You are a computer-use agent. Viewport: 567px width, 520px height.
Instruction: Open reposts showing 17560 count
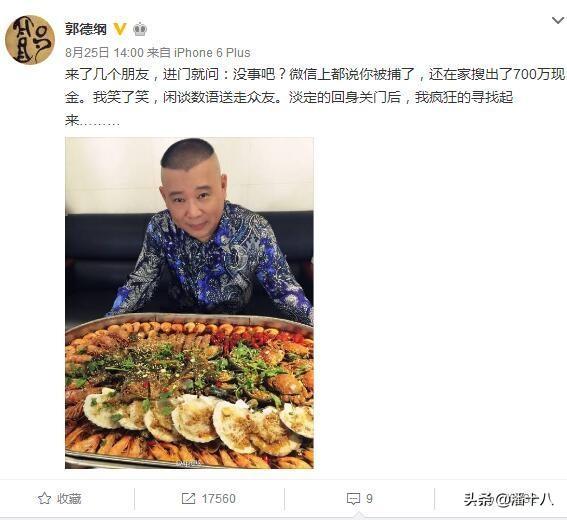[208, 499]
